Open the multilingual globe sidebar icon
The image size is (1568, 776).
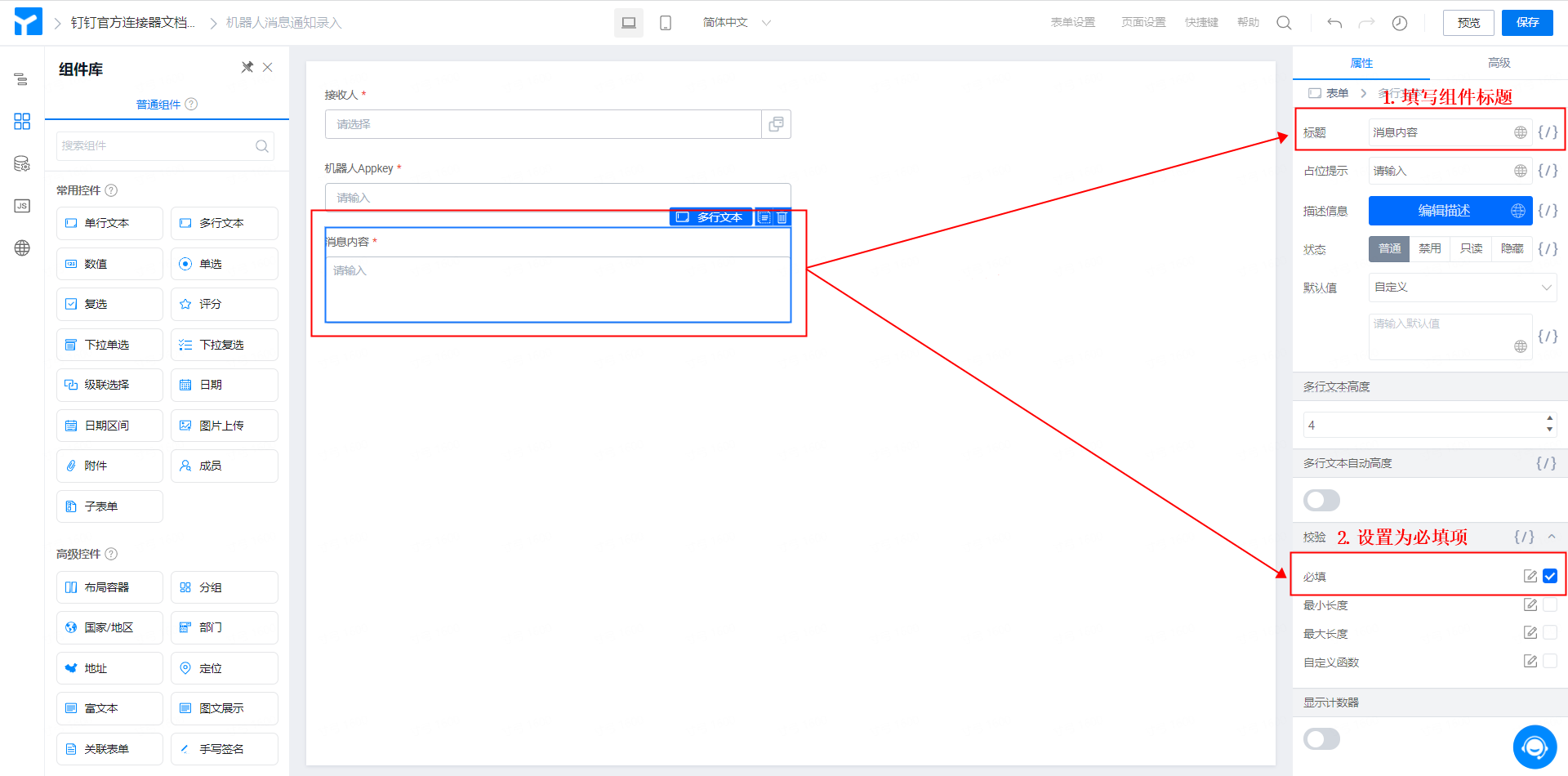[22, 248]
